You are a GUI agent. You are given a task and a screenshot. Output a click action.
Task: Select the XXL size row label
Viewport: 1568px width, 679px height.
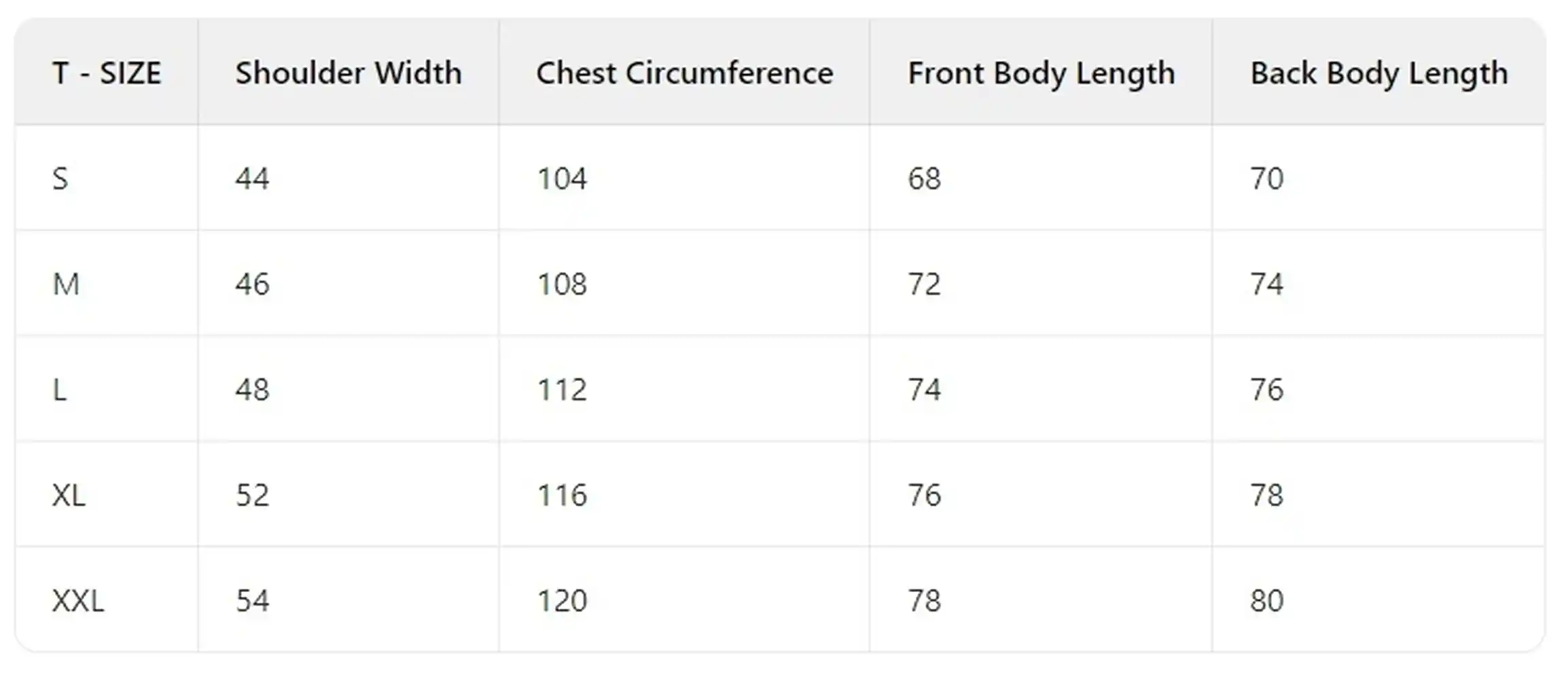pyautogui.click(x=78, y=601)
